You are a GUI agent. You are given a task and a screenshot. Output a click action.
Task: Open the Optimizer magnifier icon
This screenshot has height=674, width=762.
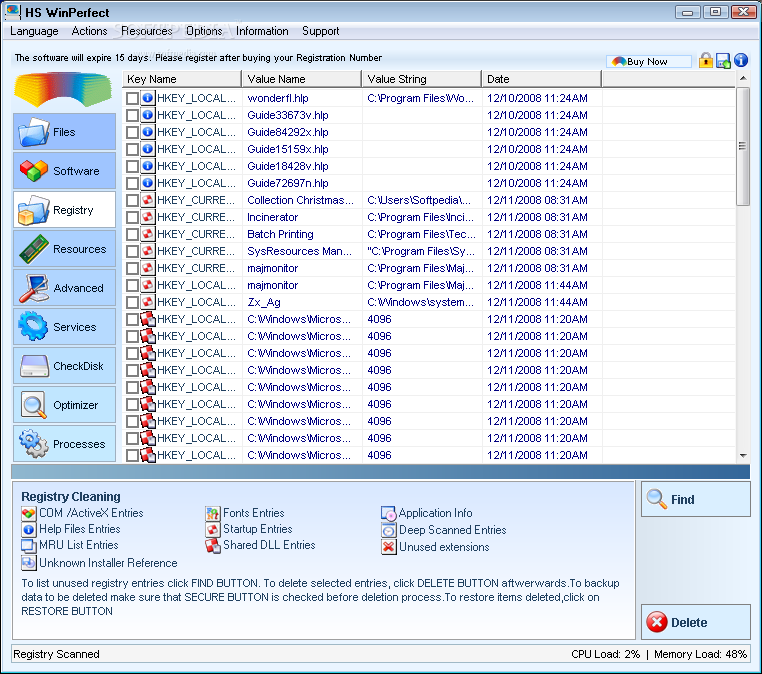(34, 404)
